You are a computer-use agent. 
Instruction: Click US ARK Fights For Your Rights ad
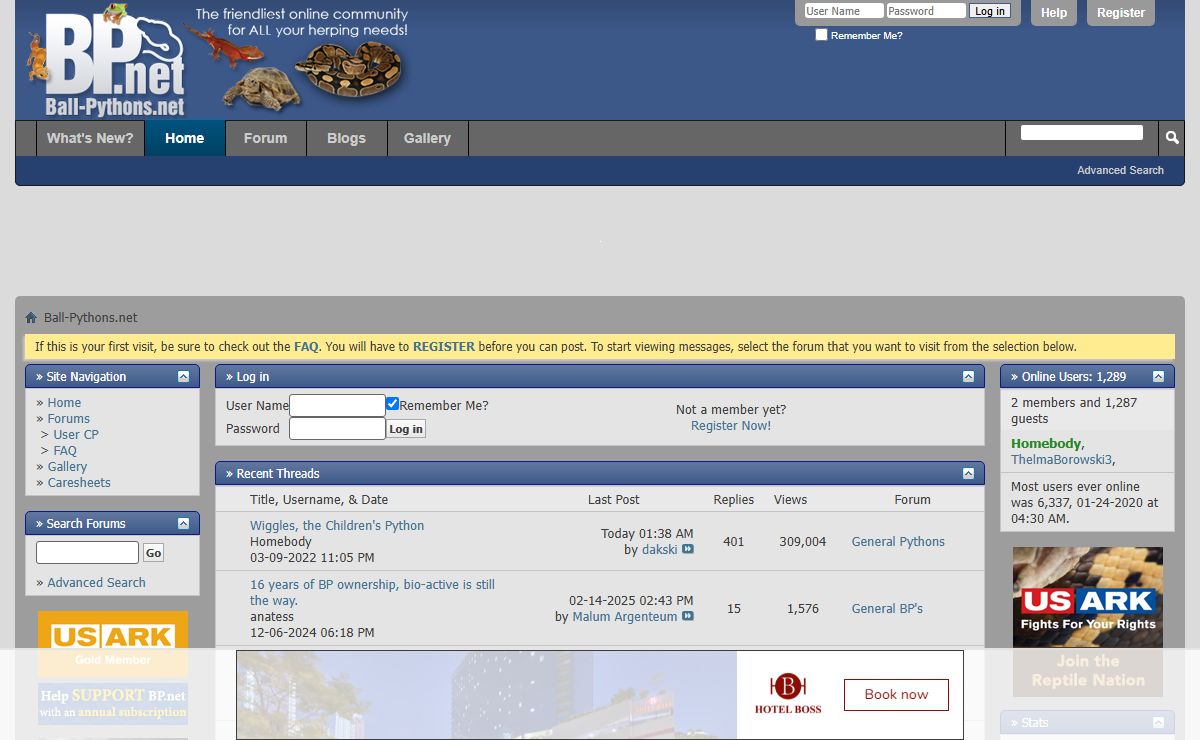pos(1088,622)
